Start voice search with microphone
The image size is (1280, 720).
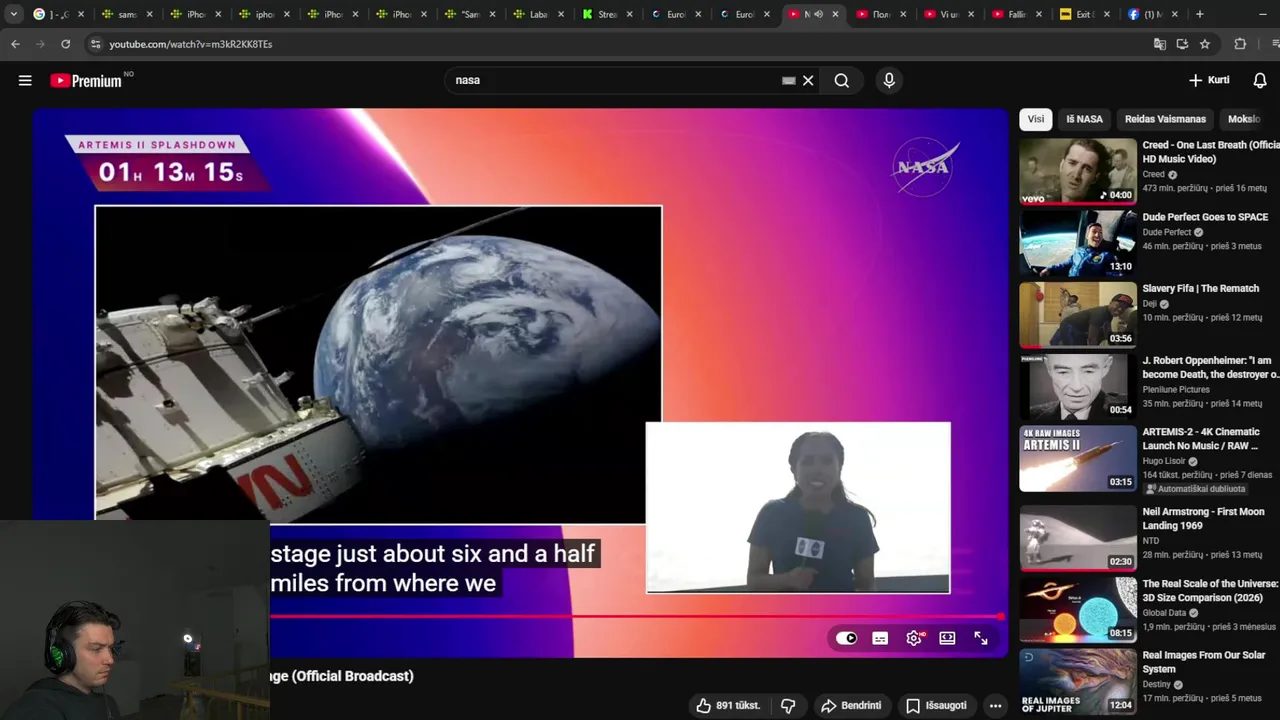pos(889,80)
